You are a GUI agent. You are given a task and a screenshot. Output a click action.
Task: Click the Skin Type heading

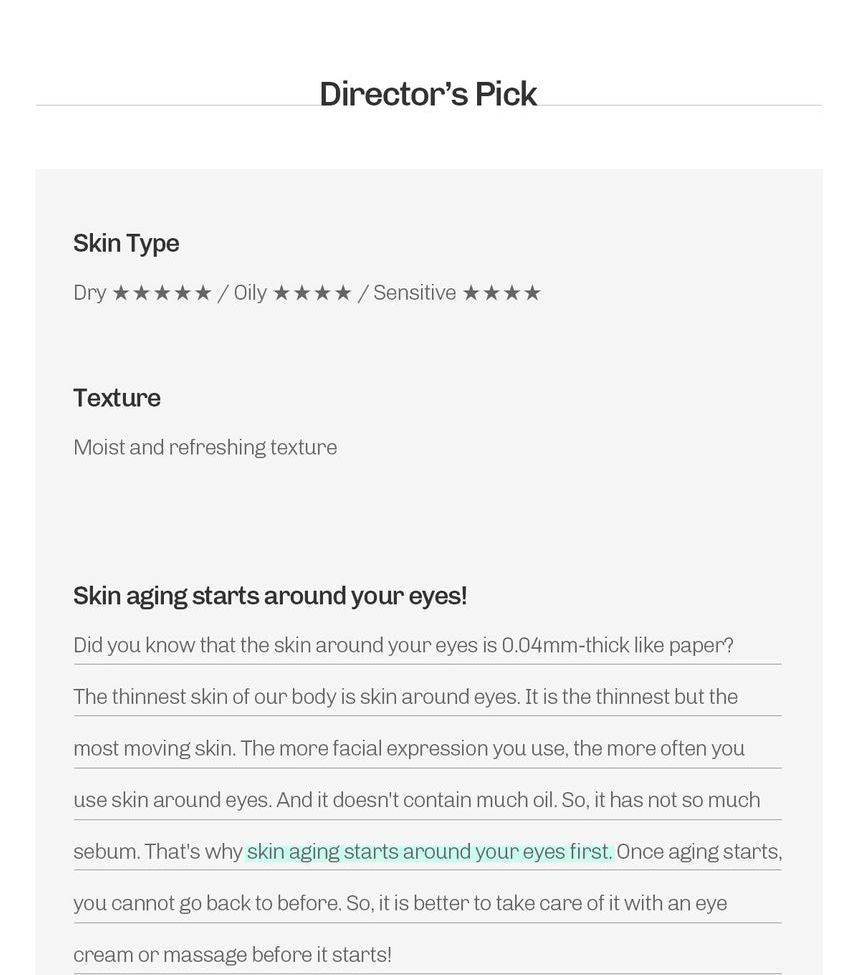126,243
